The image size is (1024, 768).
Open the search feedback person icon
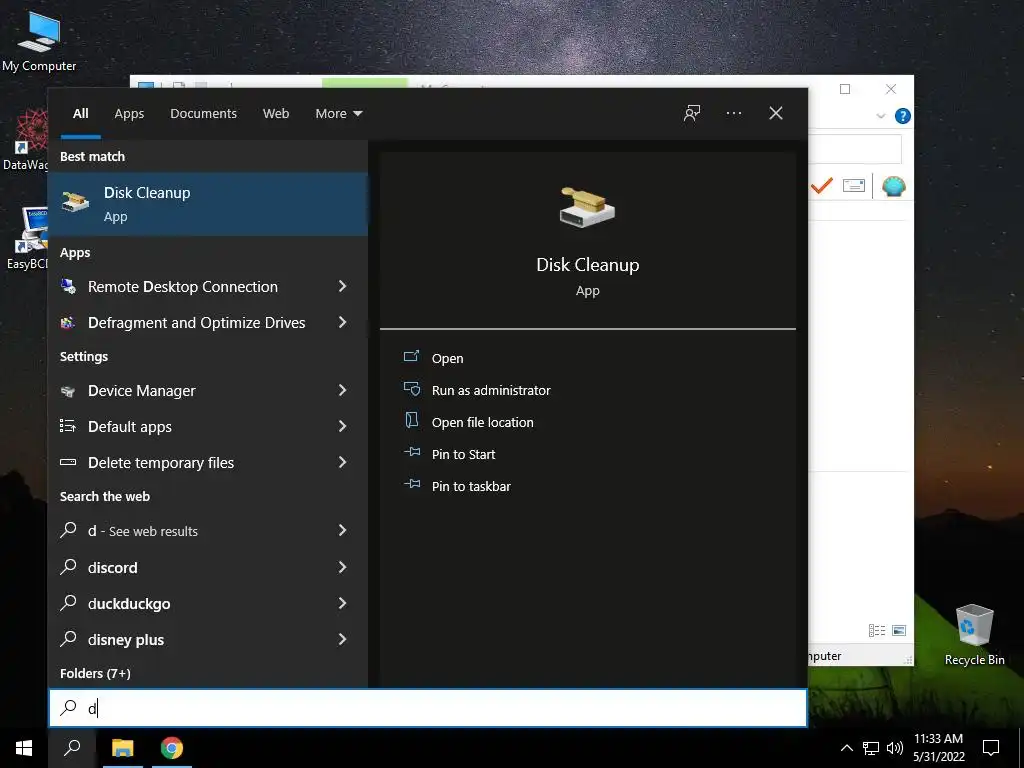pyautogui.click(x=692, y=113)
